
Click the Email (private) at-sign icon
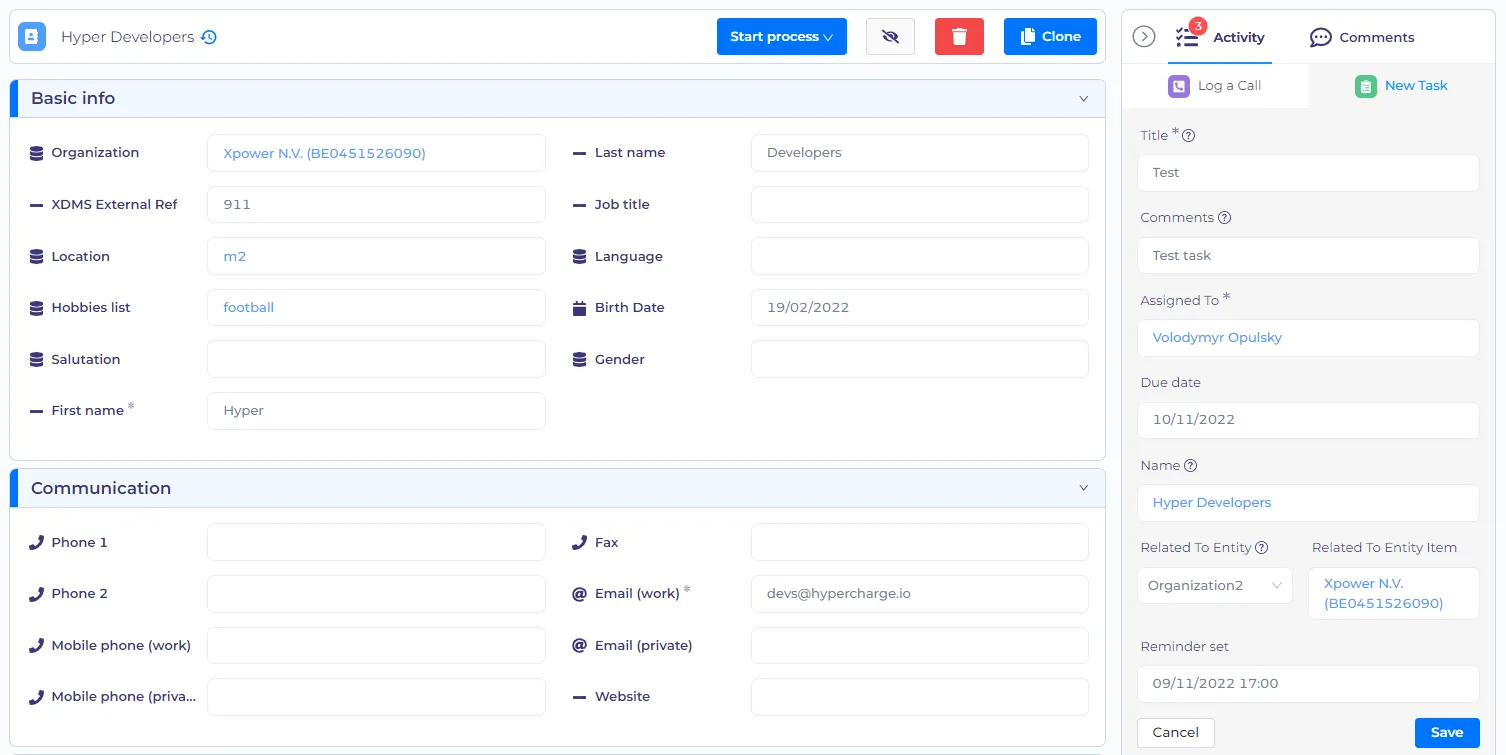579,646
